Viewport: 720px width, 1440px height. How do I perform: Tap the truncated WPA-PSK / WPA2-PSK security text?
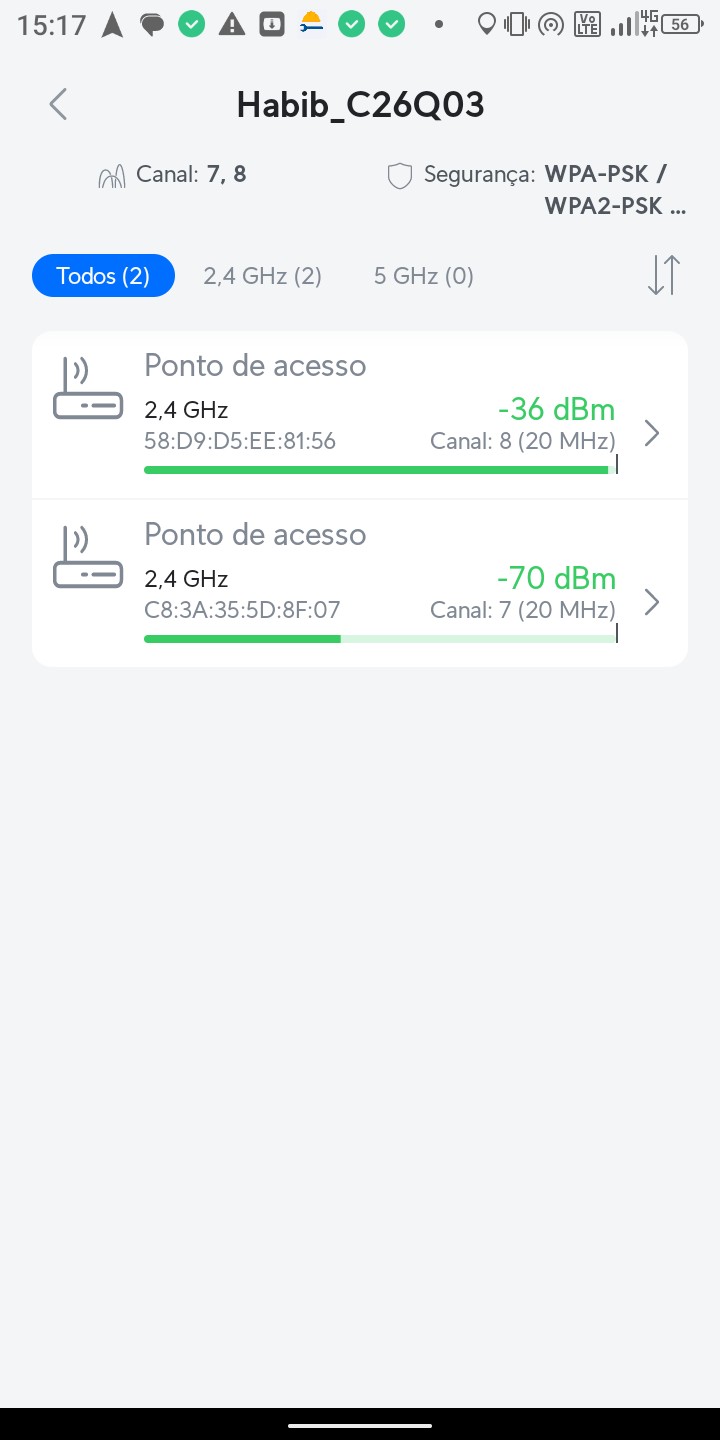[606, 190]
